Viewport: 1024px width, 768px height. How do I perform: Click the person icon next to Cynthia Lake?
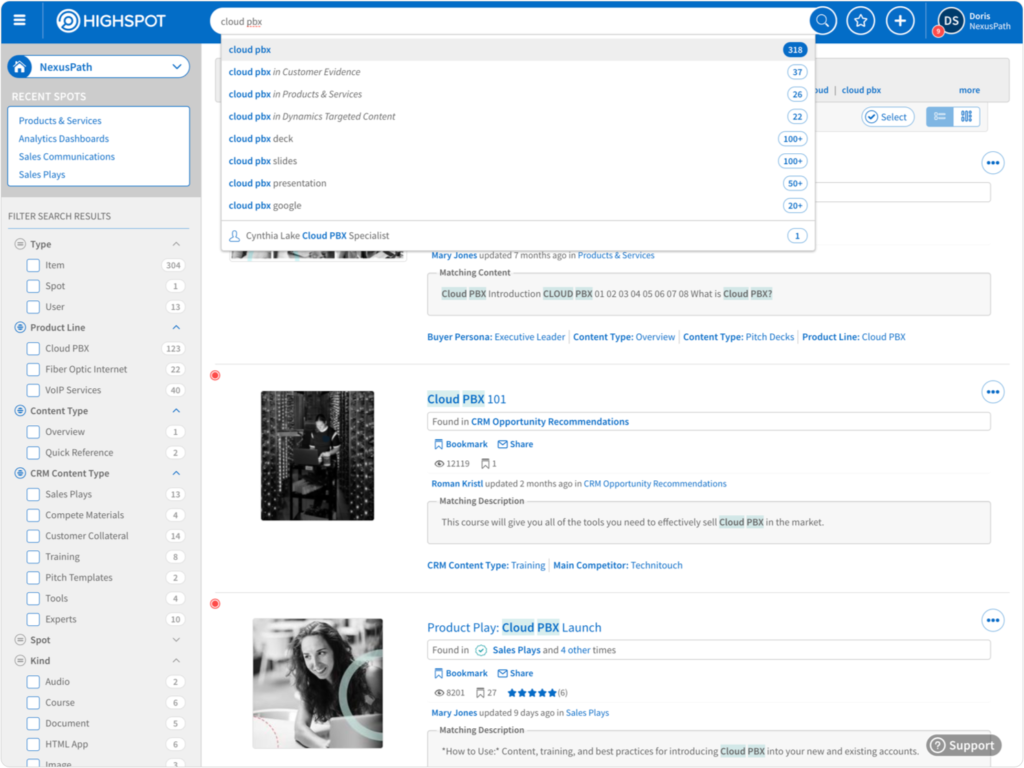click(x=234, y=236)
